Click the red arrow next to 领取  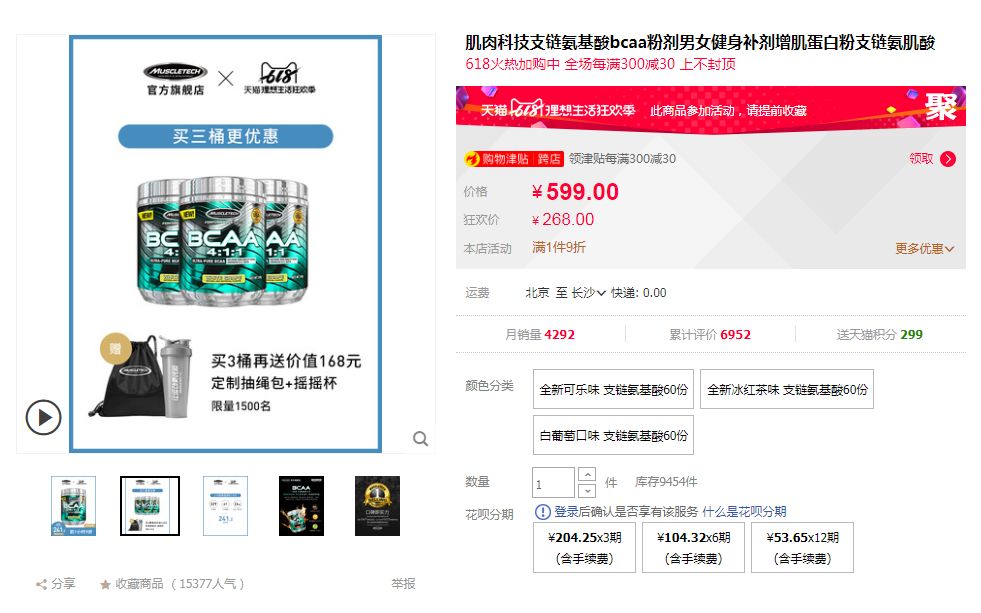tap(948, 159)
